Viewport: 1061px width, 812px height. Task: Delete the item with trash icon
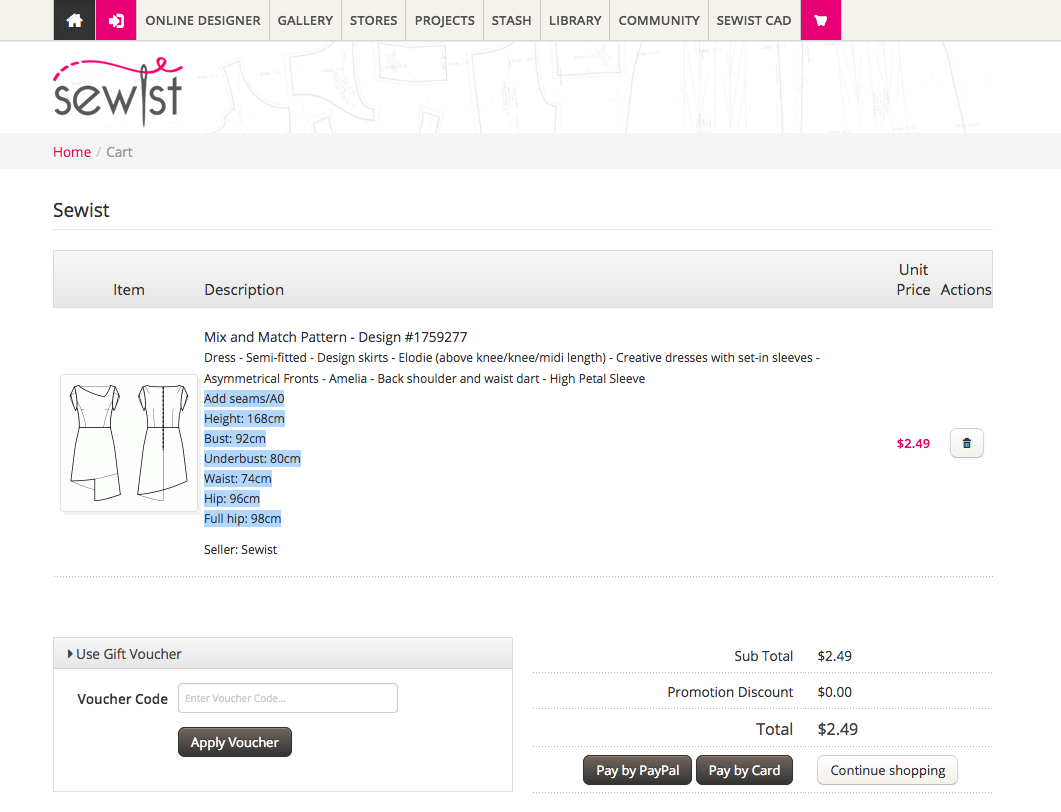966,443
